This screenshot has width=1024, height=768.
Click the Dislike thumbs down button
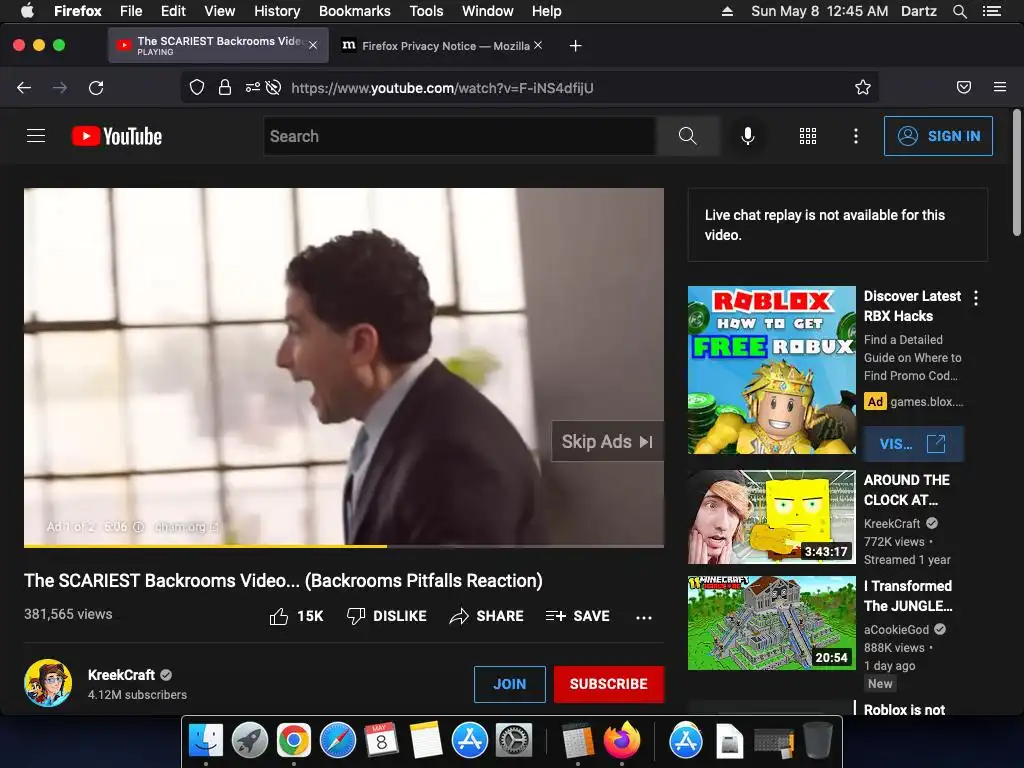[387, 616]
